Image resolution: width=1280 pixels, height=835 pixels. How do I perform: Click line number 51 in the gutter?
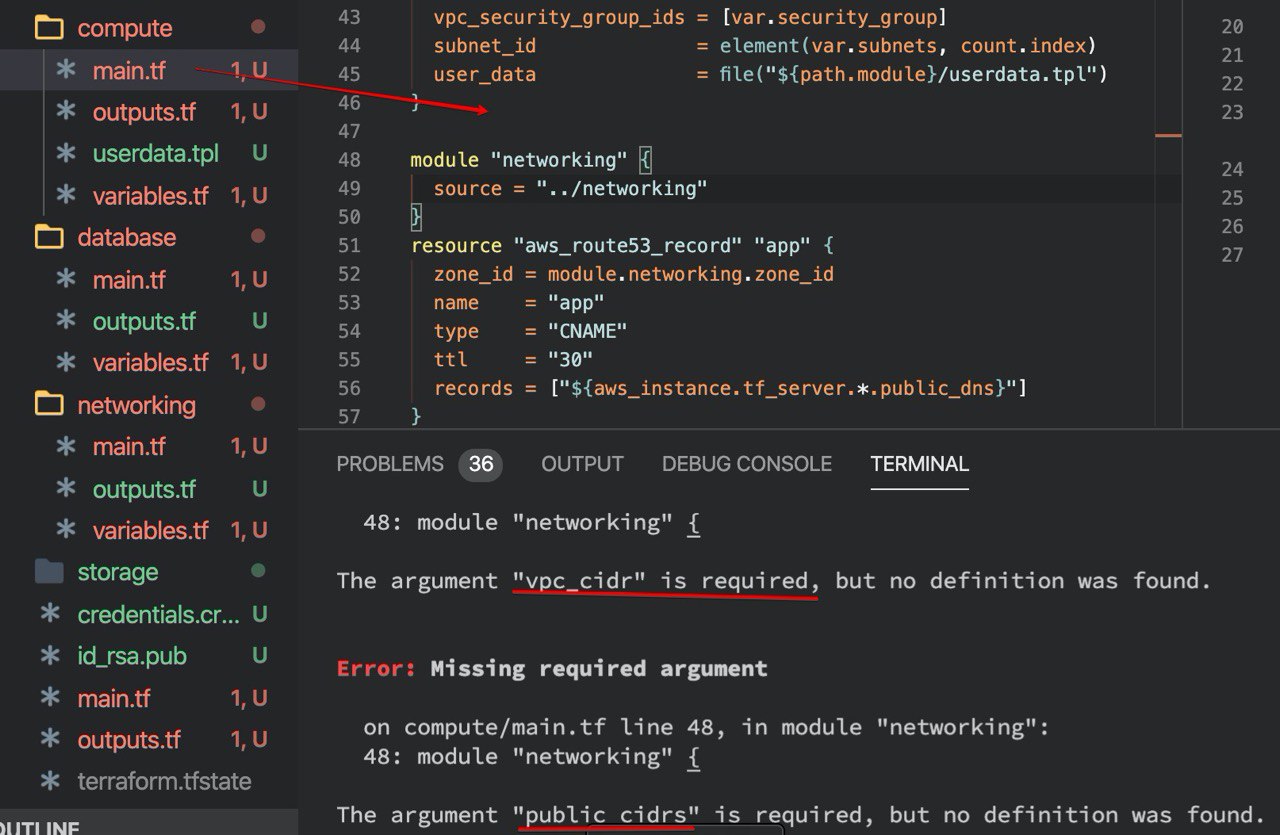click(x=350, y=245)
